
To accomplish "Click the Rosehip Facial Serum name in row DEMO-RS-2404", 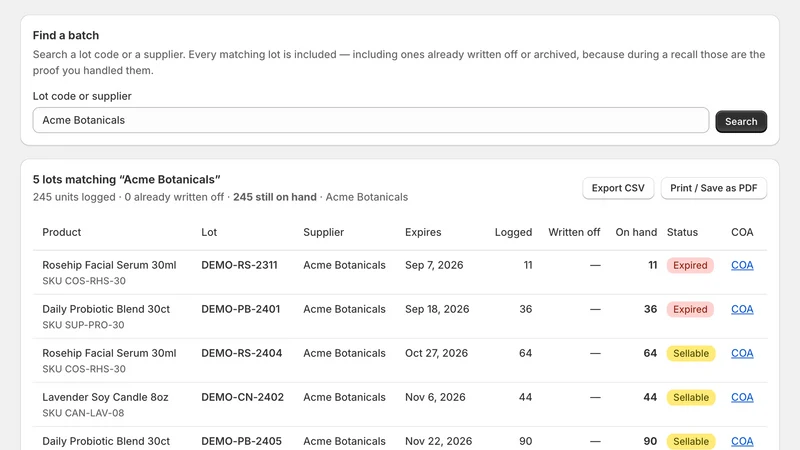I will [x=109, y=353].
